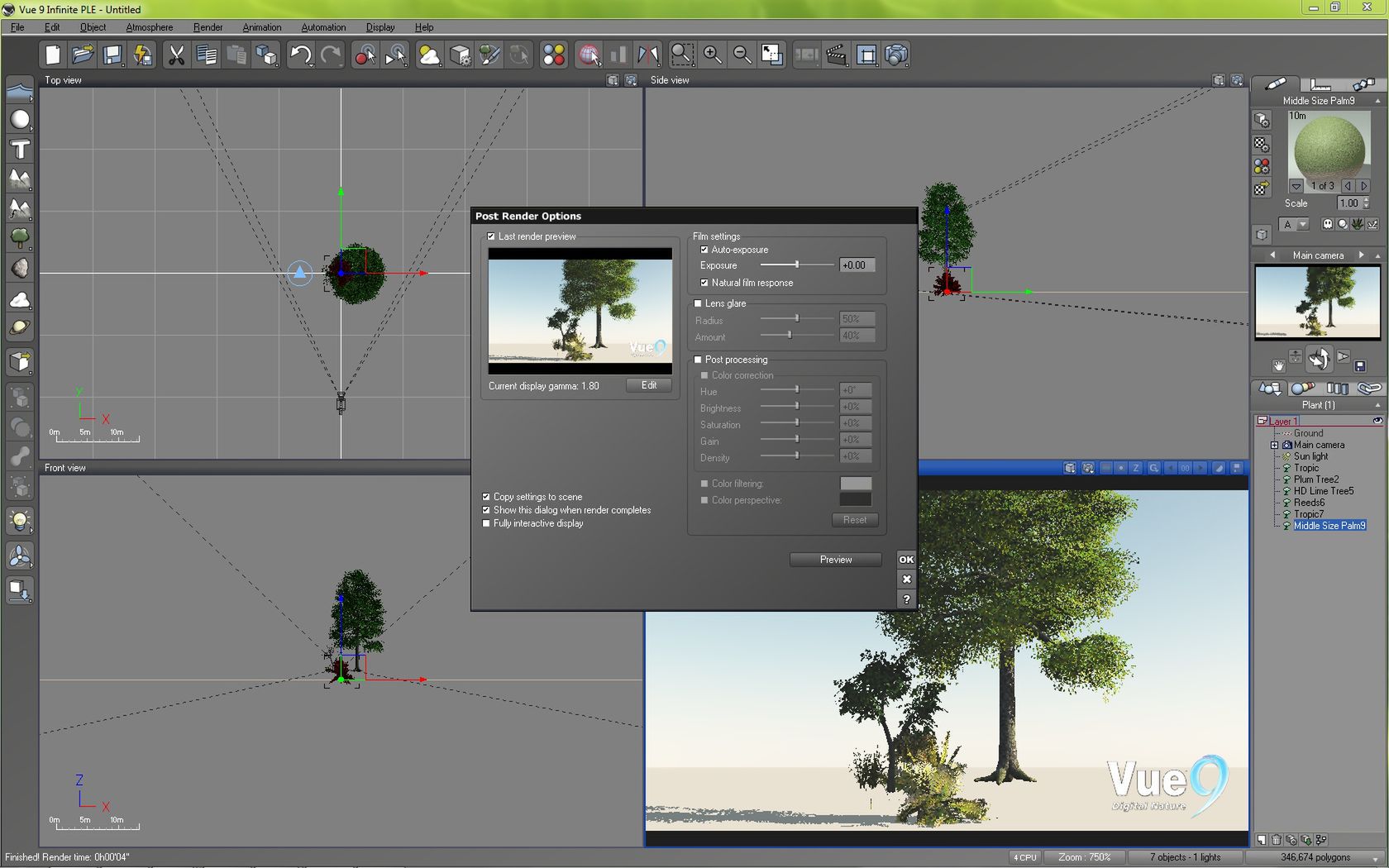Viewport: 1389px width, 868px height.
Task: Select the 3D Text tool in sidebar
Action: click(x=20, y=150)
